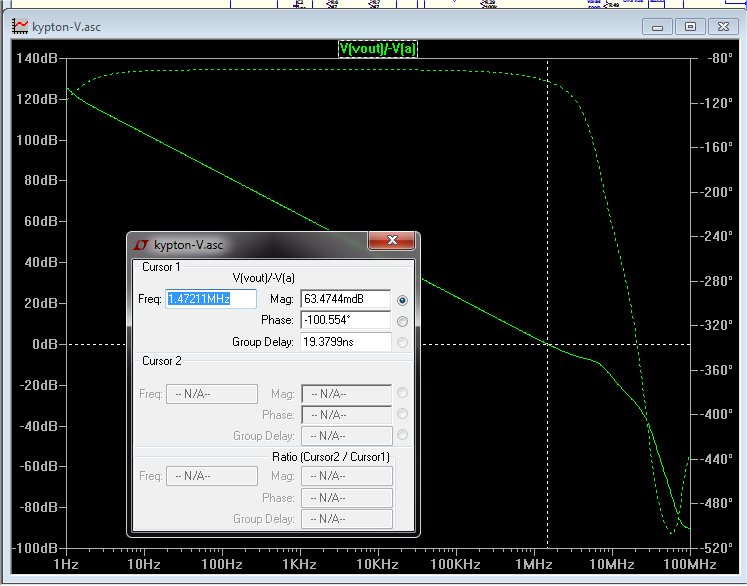Click the 60dB left axis label
This screenshot has width=747, height=586.
tap(40, 222)
